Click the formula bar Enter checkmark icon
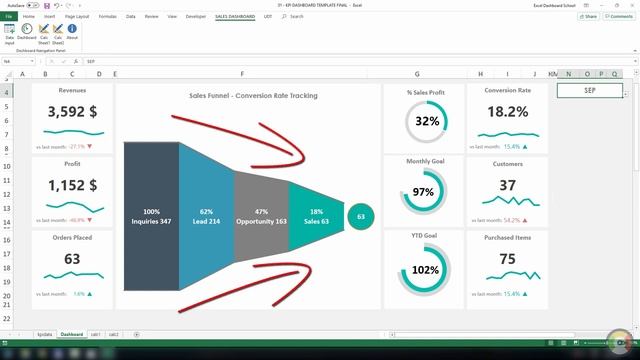This screenshot has width=640, height=360. 64,61
